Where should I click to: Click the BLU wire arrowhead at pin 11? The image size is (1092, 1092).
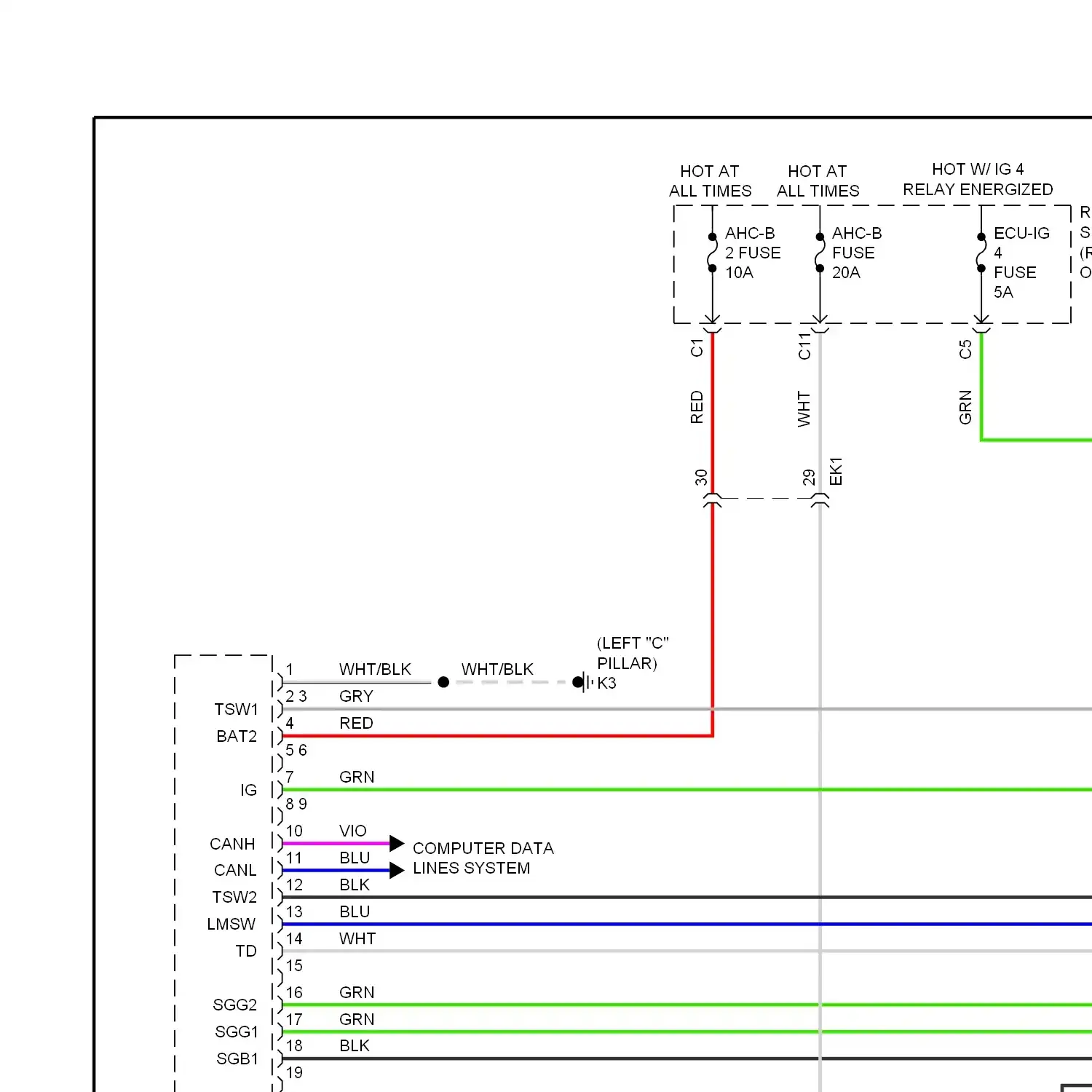(x=397, y=870)
